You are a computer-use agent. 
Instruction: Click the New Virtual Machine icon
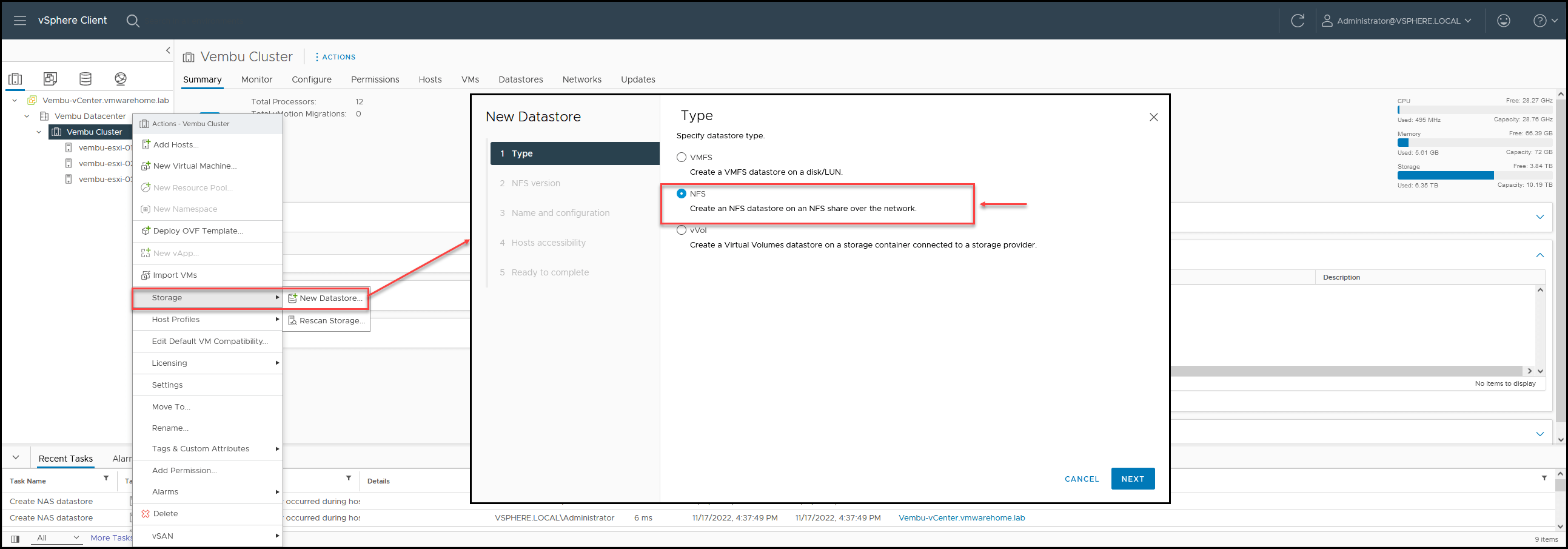tap(146, 166)
